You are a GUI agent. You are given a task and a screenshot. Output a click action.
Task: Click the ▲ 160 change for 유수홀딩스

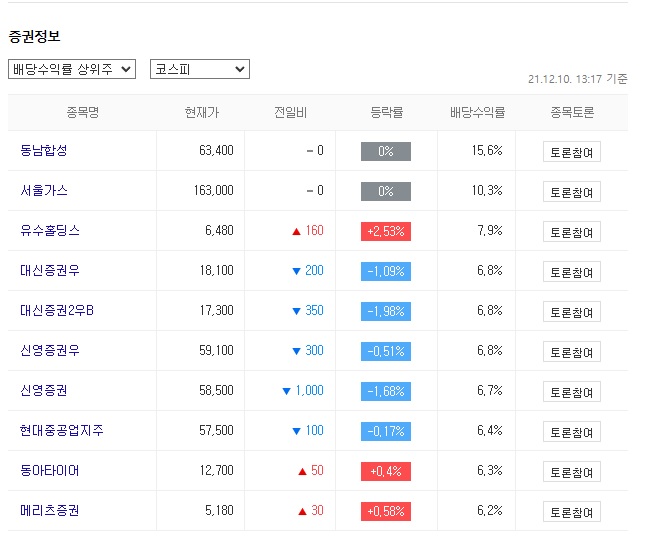308,231
